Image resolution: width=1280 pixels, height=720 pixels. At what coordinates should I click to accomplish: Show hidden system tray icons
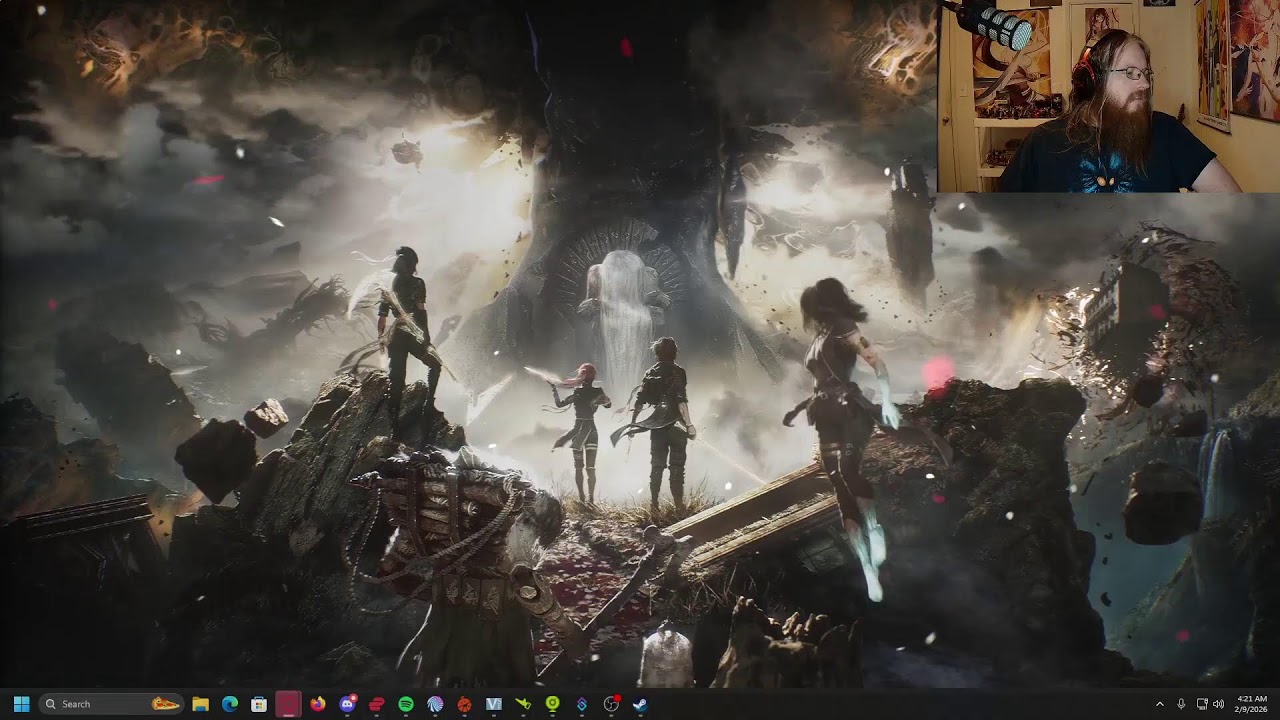(1160, 704)
